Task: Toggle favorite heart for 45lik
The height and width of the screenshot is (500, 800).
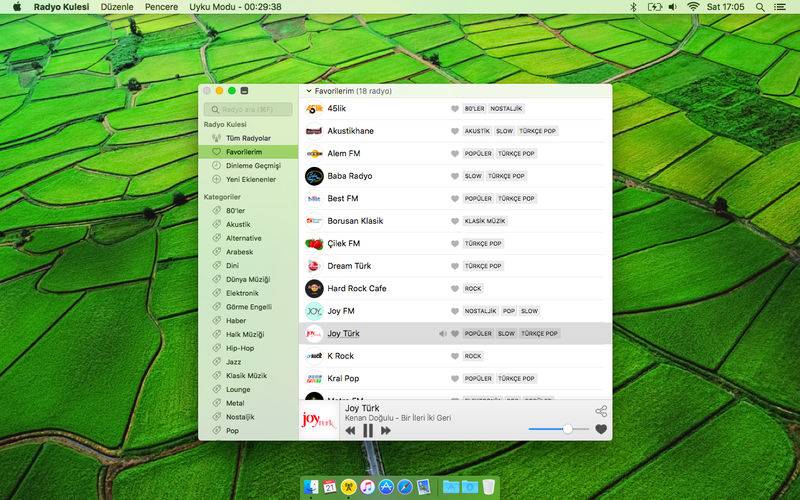Action: 455,109
